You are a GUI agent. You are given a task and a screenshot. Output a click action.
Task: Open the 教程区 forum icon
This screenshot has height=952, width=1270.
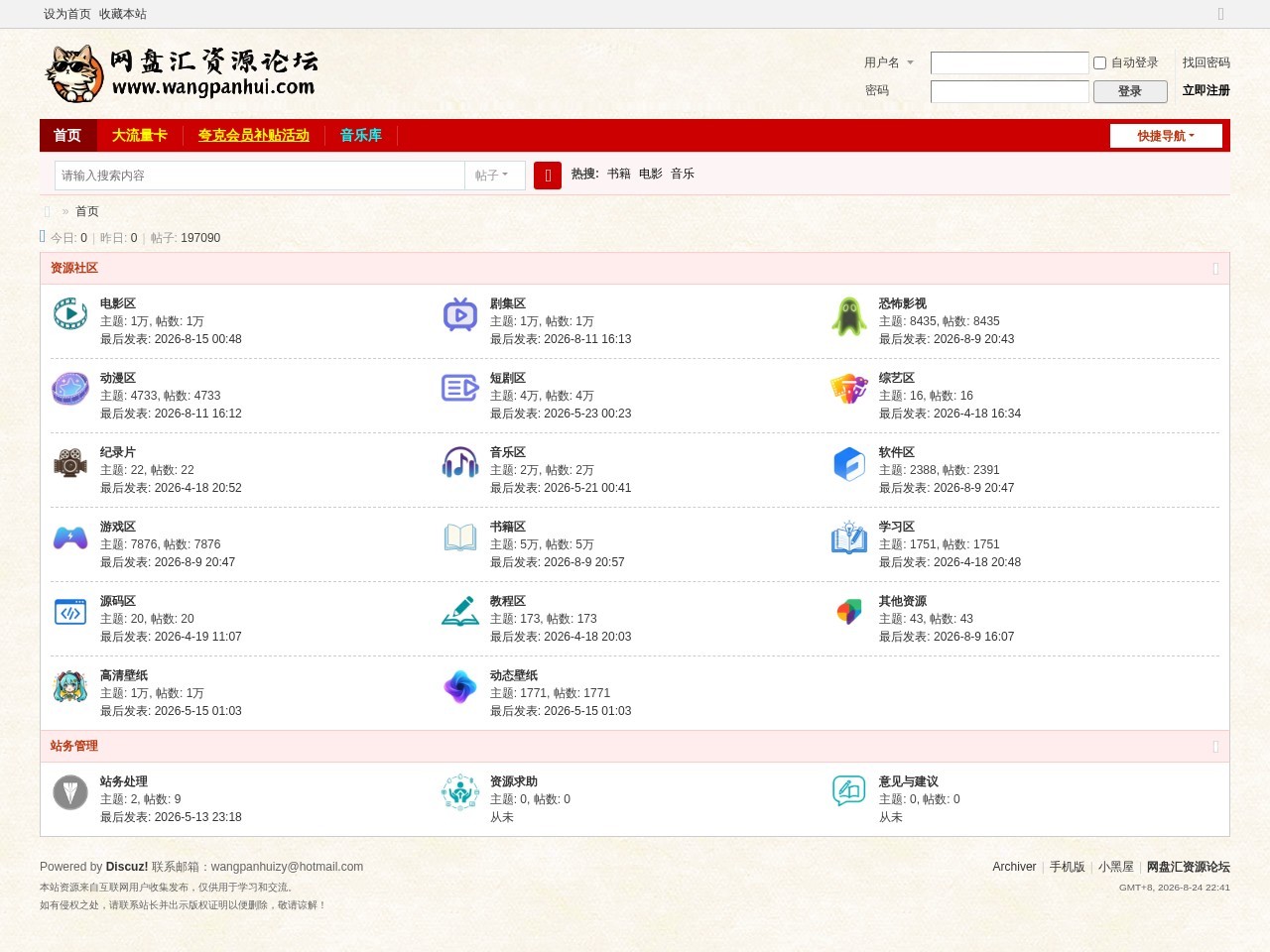(460, 611)
